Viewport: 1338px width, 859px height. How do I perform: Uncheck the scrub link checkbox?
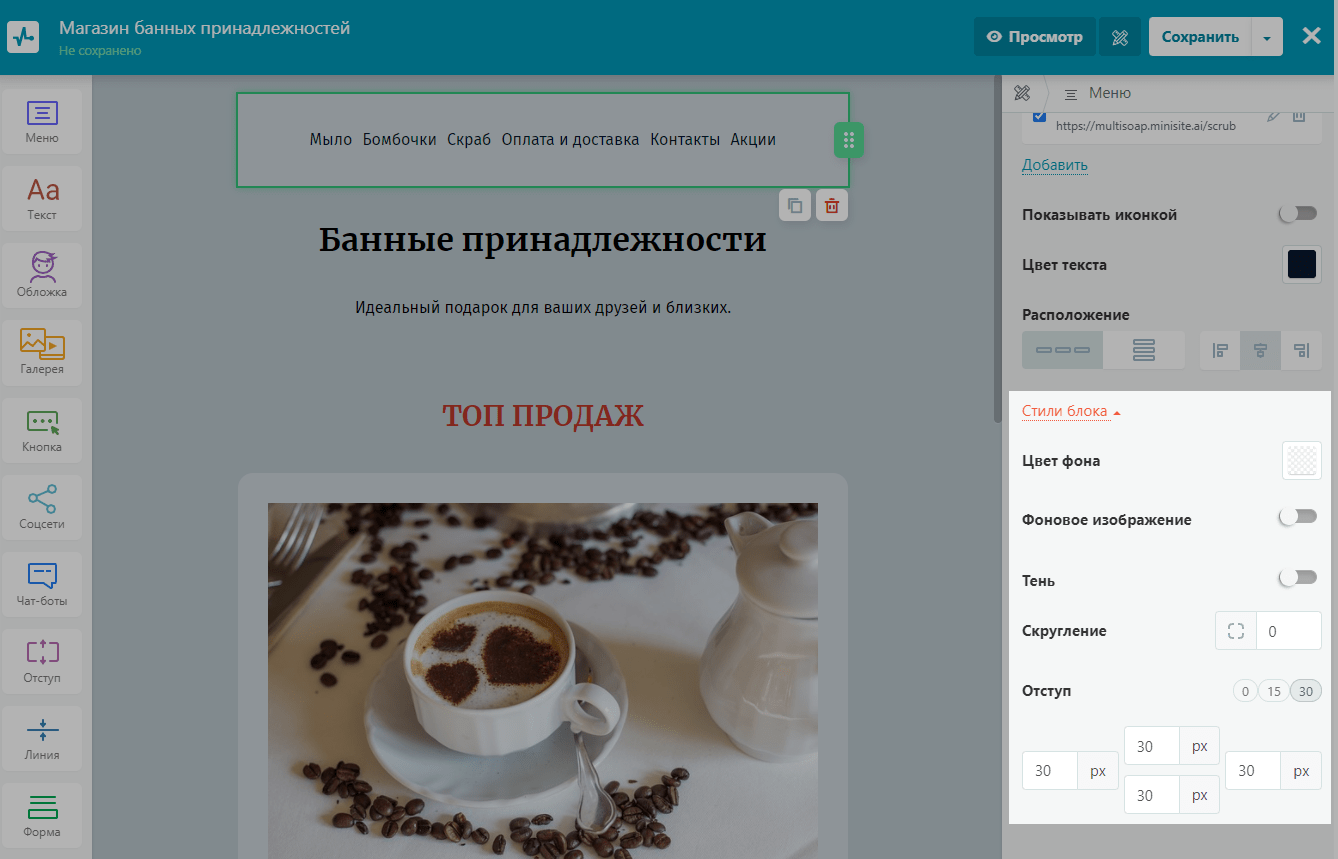click(1039, 116)
